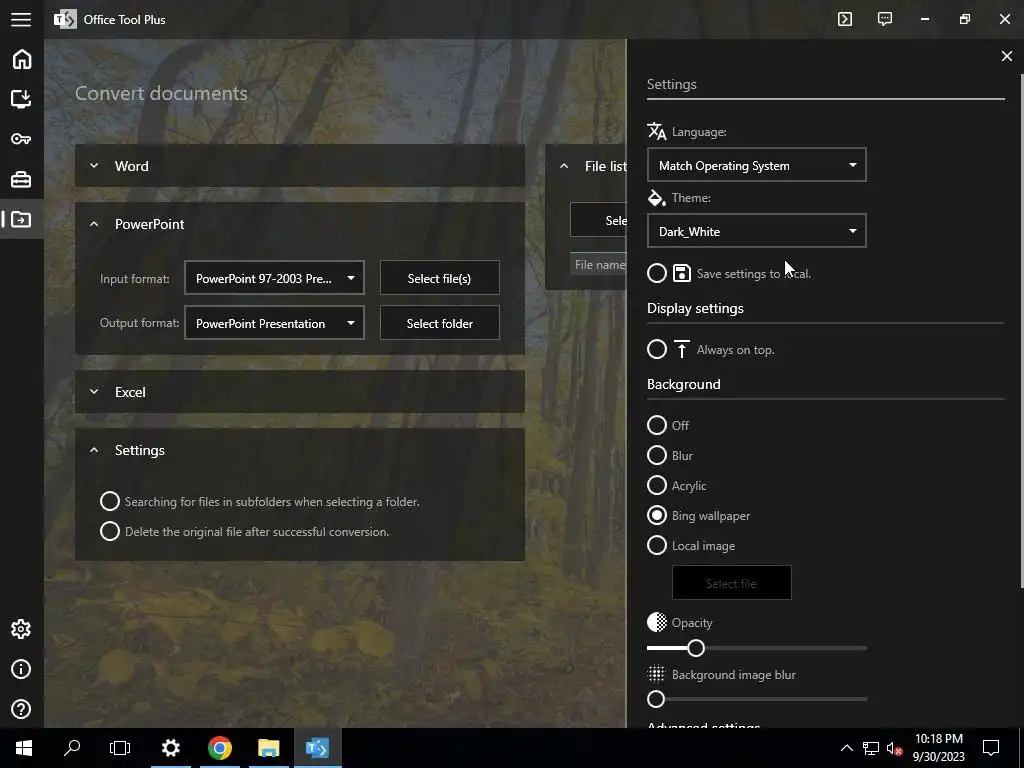Open Windows Settings gear on taskbar

tap(171, 748)
